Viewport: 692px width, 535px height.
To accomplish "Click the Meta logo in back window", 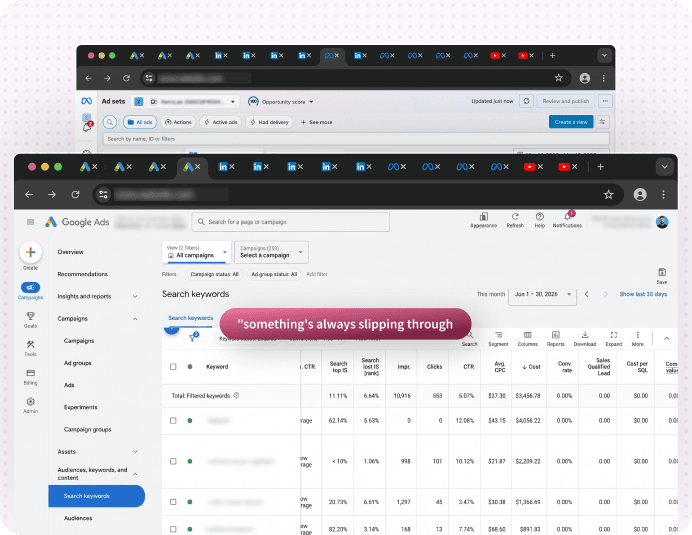I will (86, 101).
